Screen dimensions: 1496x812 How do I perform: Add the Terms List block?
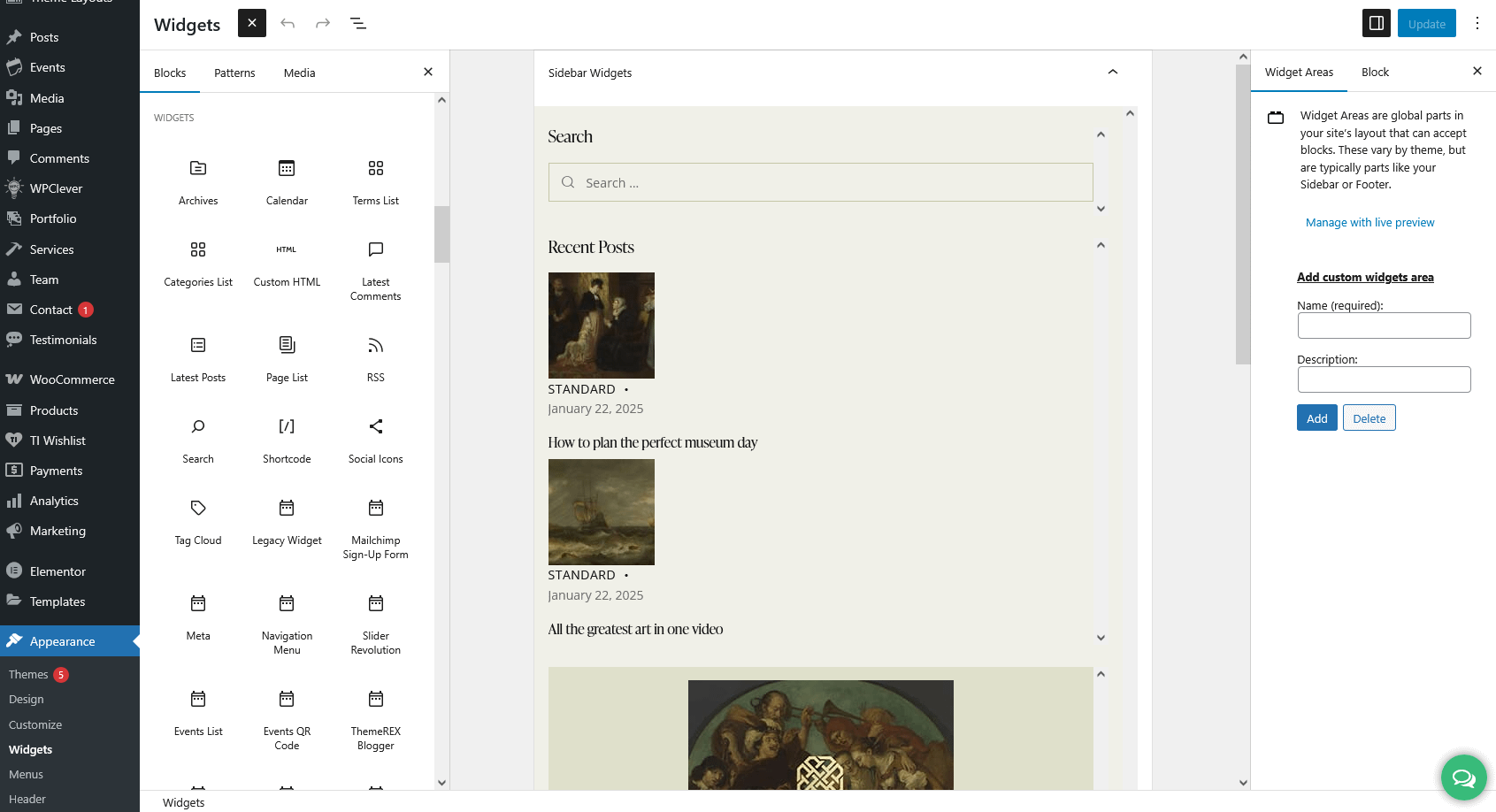tap(376, 183)
